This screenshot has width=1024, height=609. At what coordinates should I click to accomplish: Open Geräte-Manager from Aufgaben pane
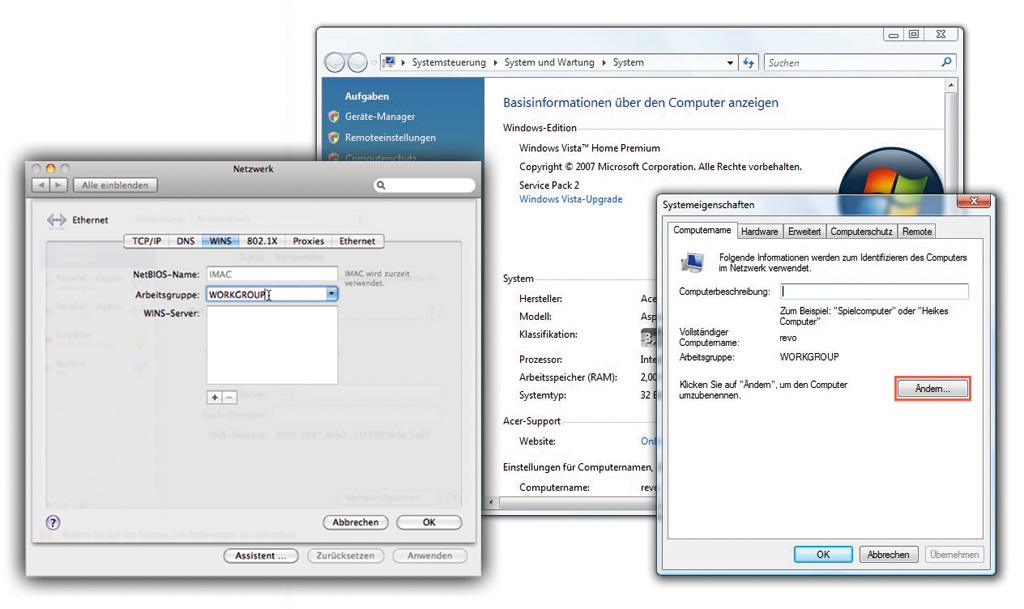coord(379,116)
